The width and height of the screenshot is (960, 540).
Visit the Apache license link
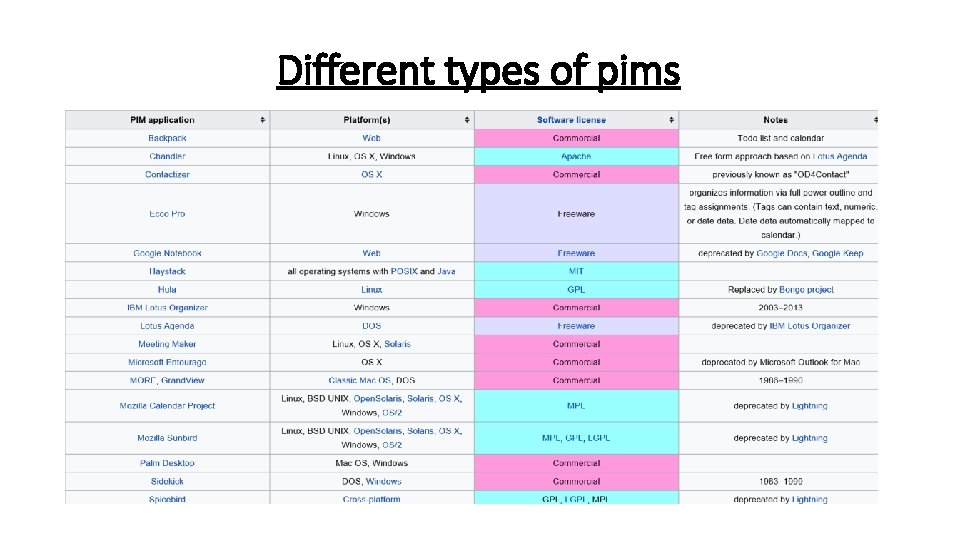(576, 156)
